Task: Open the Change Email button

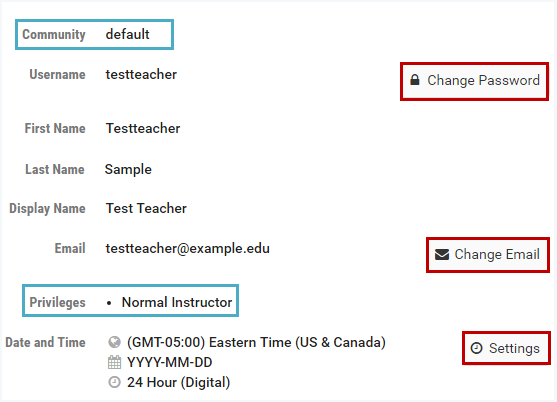Action: coord(488,255)
